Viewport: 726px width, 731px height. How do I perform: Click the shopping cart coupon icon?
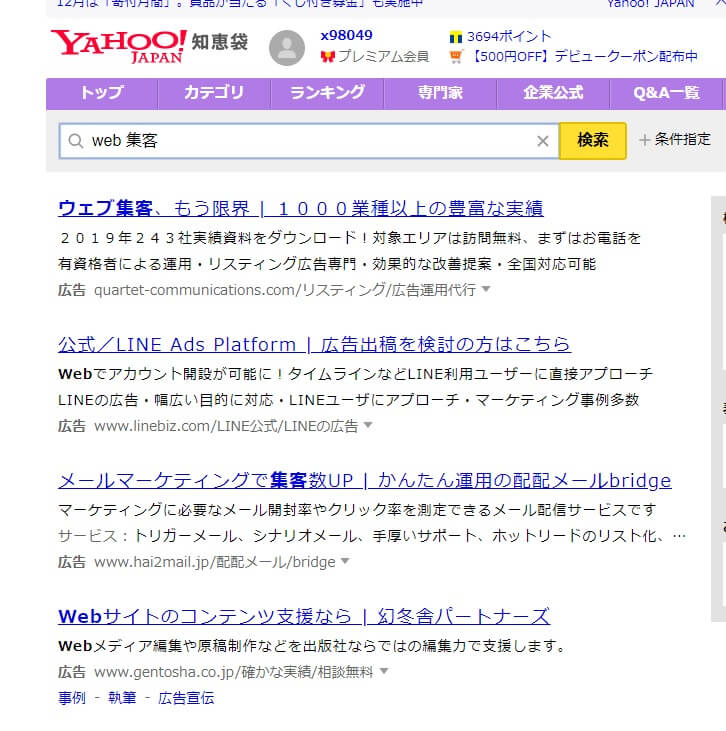(x=456, y=56)
